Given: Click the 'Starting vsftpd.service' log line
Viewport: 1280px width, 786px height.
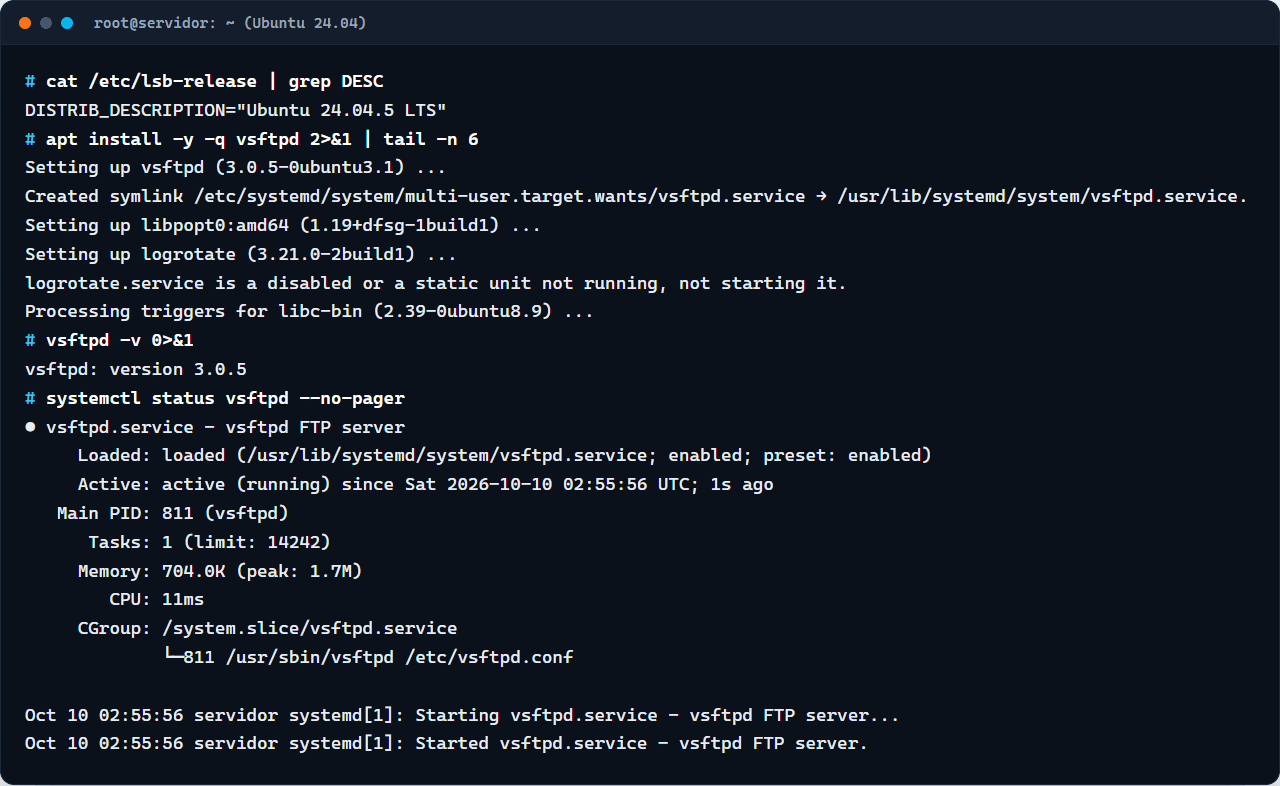Looking at the screenshot, I should (462, 715).
